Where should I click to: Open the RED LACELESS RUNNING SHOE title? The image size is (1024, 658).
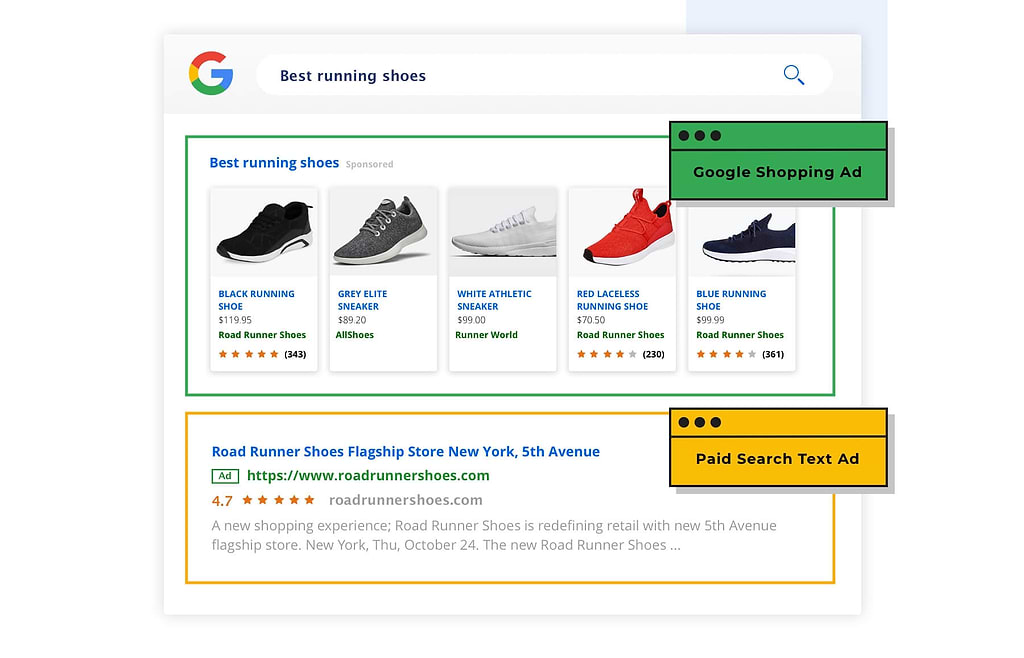click(x=613, y=300)
